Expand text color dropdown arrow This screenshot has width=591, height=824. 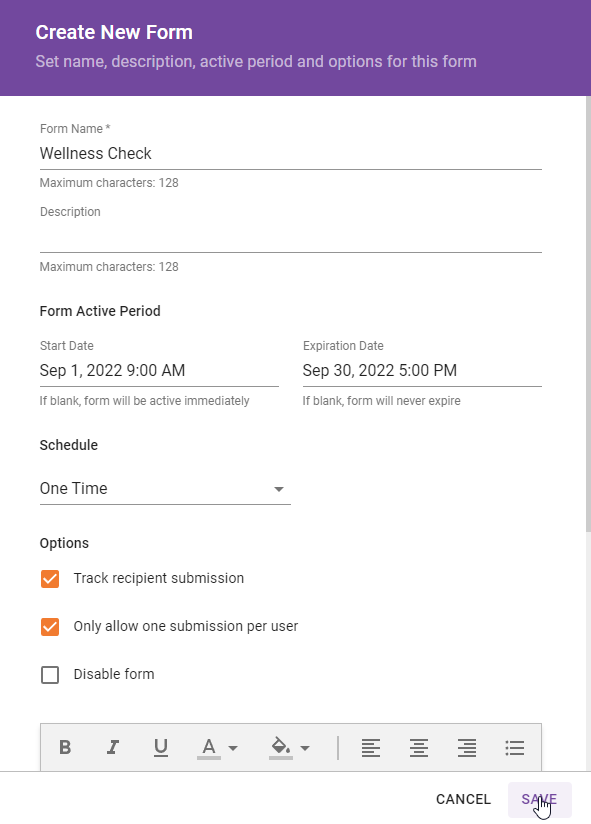pyautogui.click(x=233, y=748)
